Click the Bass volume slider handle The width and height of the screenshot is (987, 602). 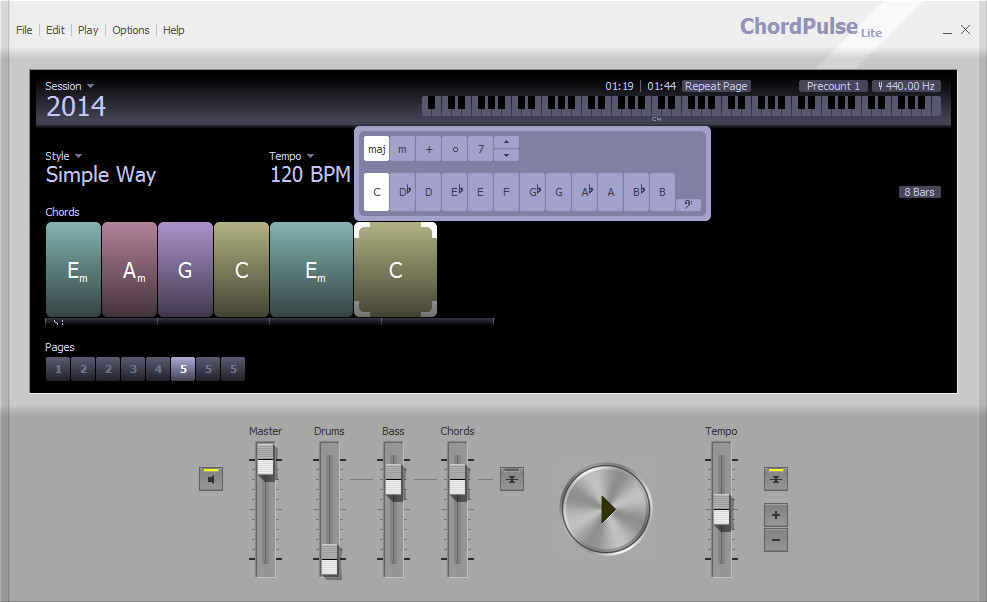(x=393, y=481)
